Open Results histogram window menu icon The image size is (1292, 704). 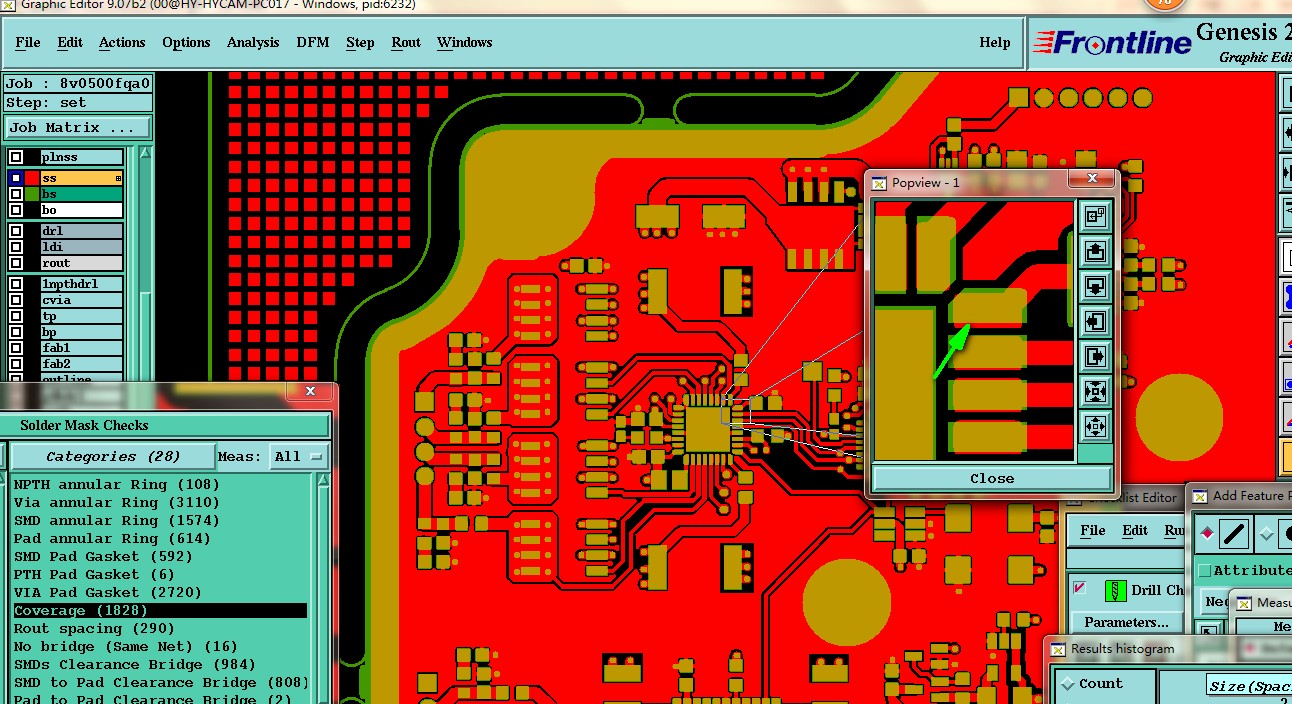(x=1057, y=649)
